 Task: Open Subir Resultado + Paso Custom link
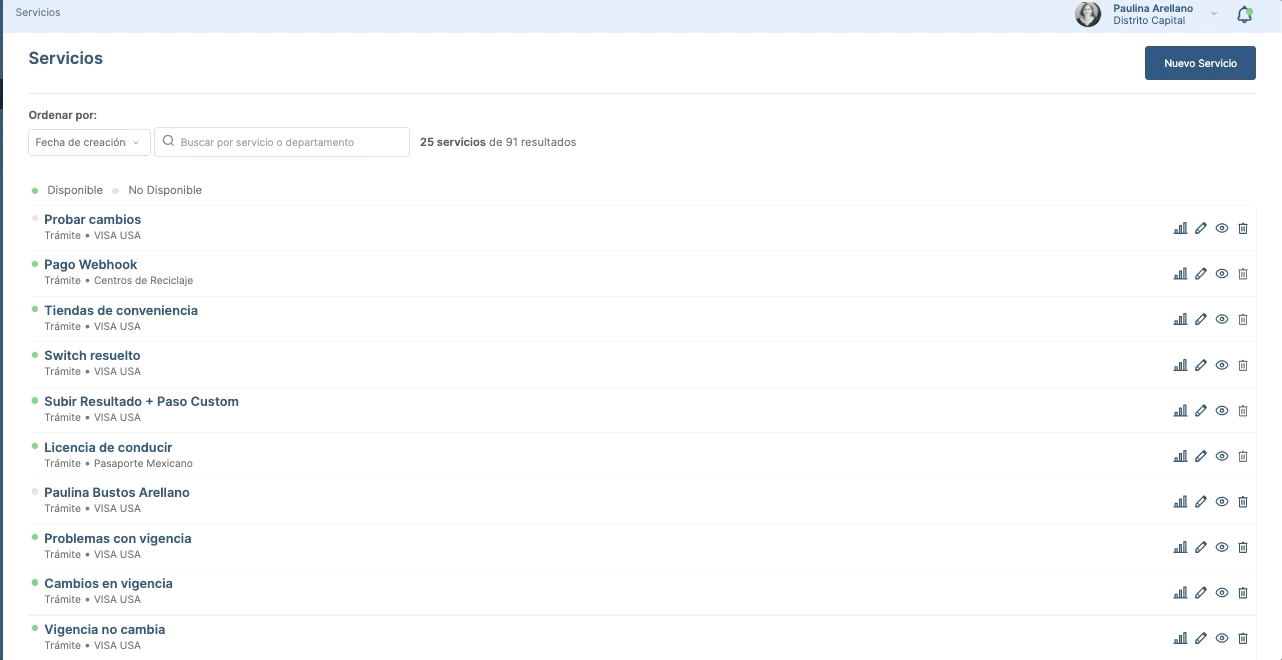click(141, 401)
